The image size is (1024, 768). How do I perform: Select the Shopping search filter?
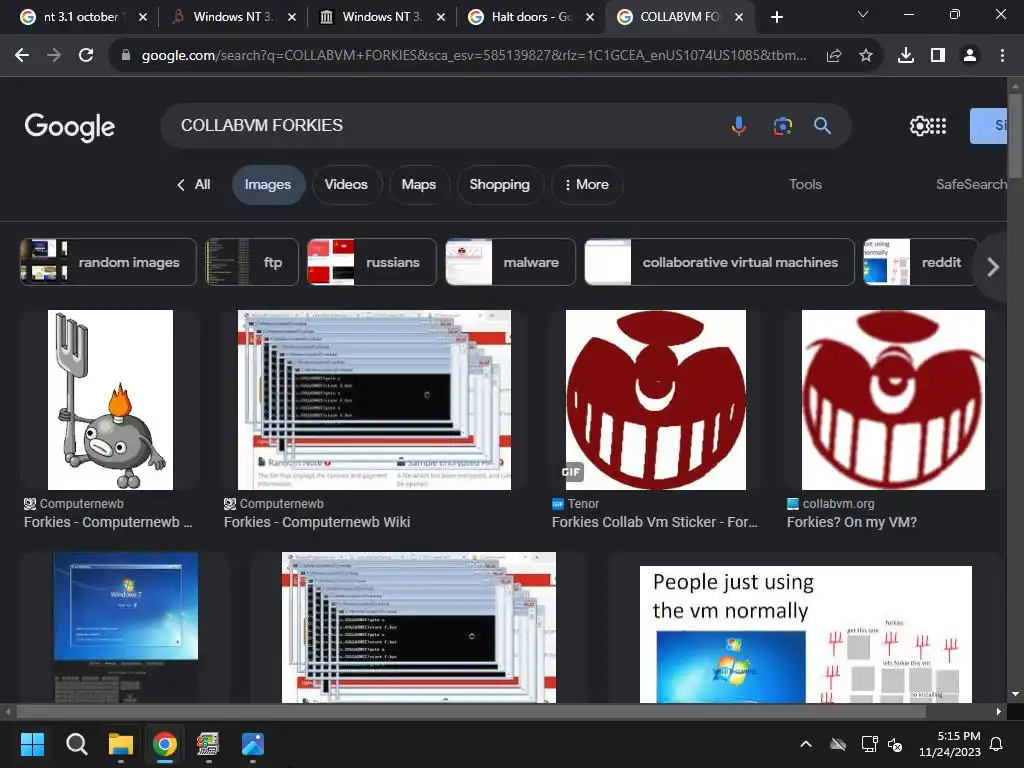coord(500,185)
